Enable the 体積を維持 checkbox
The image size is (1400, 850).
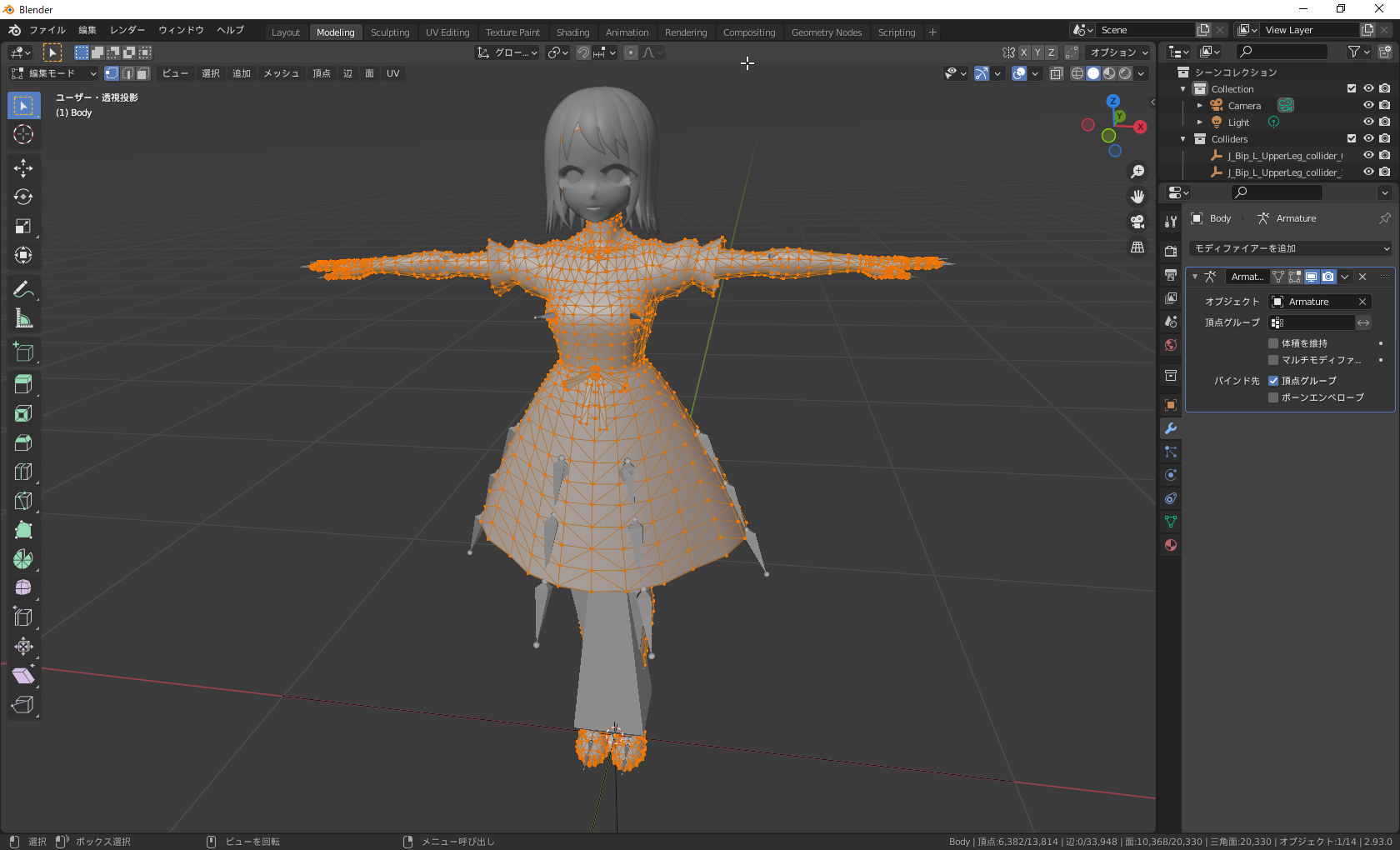1273,342
